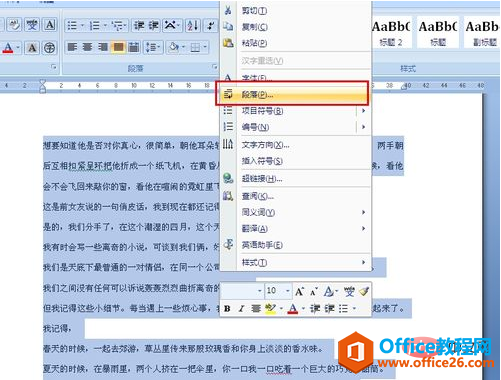Open the Font dialog launcher in ribbon
Image resolution: width=501 pixels, height=380 pixels.
53,68
